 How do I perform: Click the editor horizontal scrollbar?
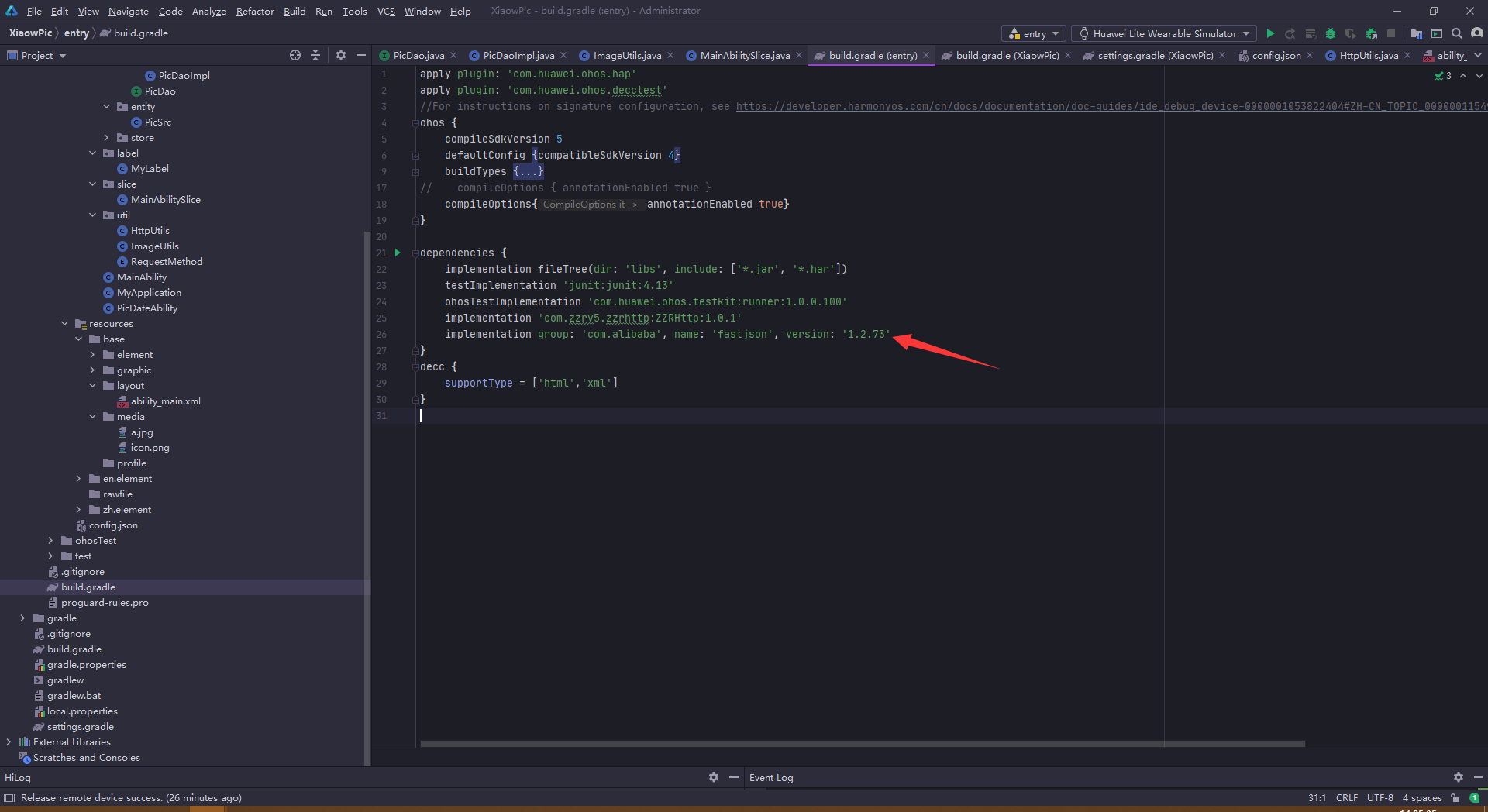[863, 744]
